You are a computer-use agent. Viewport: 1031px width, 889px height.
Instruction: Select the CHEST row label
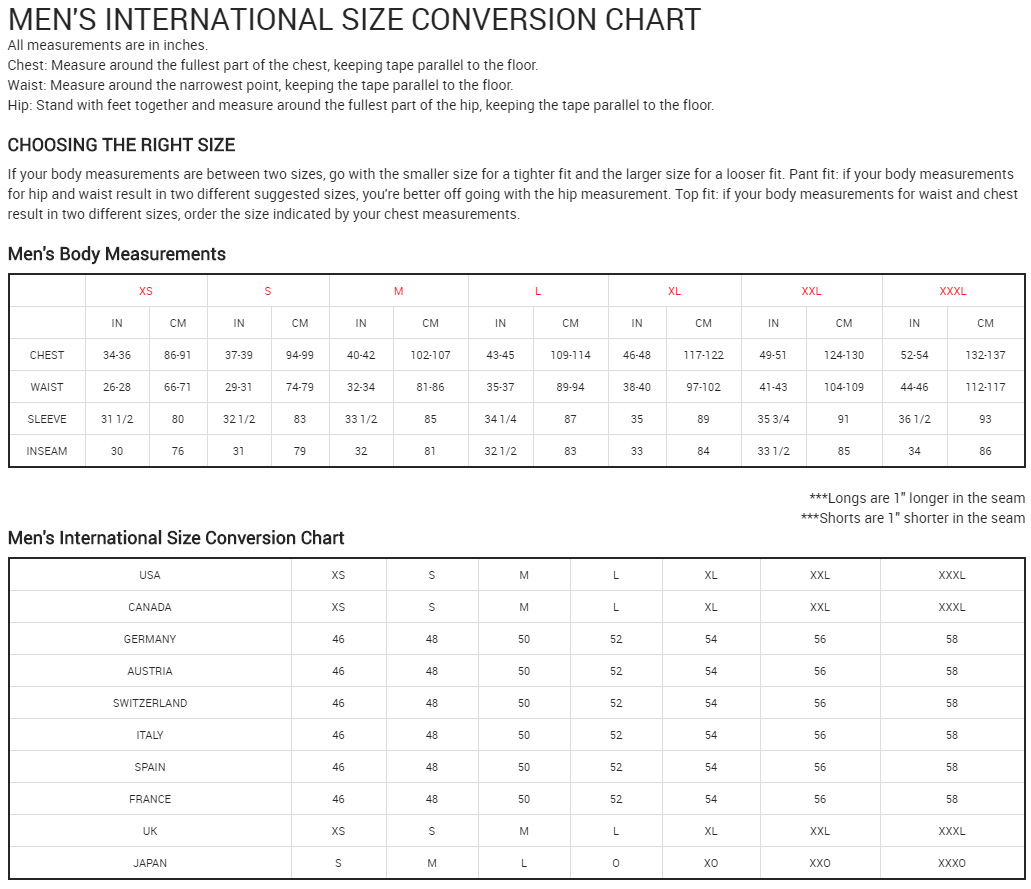(47, 355)
